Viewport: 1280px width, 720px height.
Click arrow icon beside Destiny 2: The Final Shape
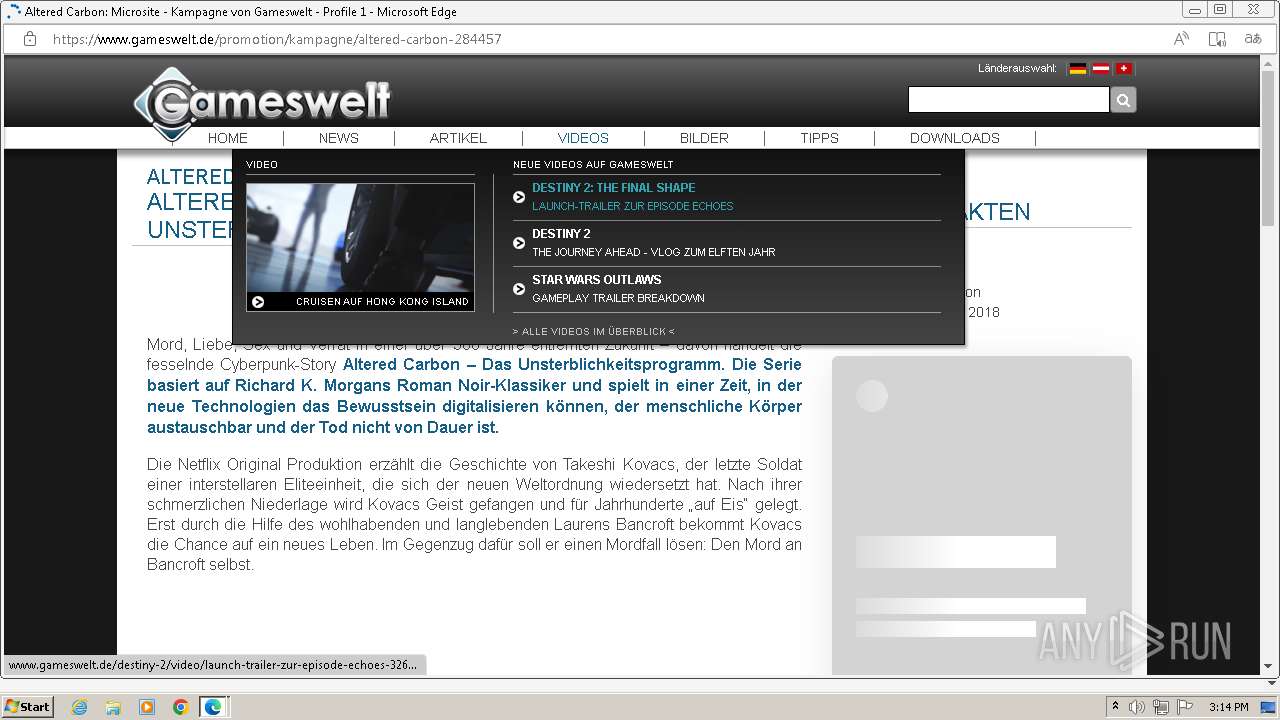click(519, 197)
